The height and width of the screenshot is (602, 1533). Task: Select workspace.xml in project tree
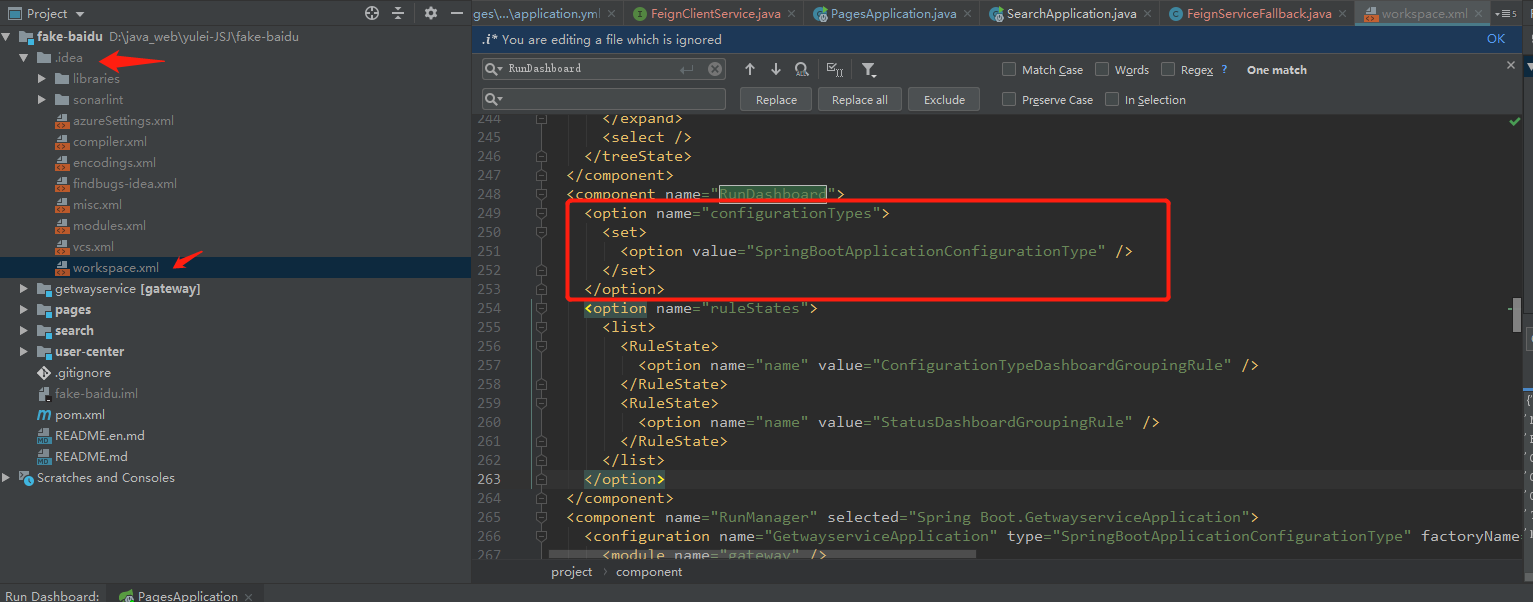click(115, 268)
